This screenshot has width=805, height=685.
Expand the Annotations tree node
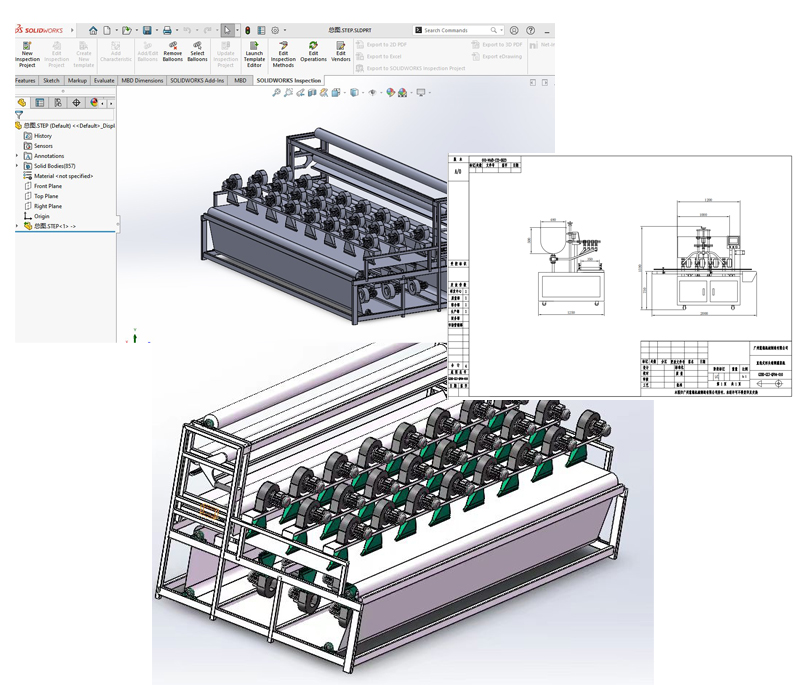(x=17, y=156)
